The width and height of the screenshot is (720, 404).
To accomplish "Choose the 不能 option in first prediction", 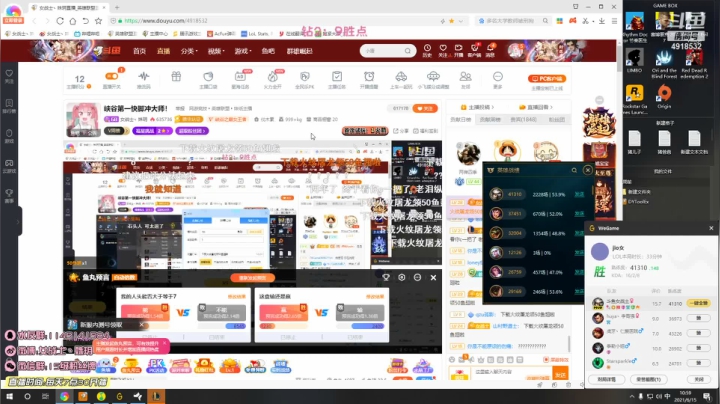I will 222,312.
